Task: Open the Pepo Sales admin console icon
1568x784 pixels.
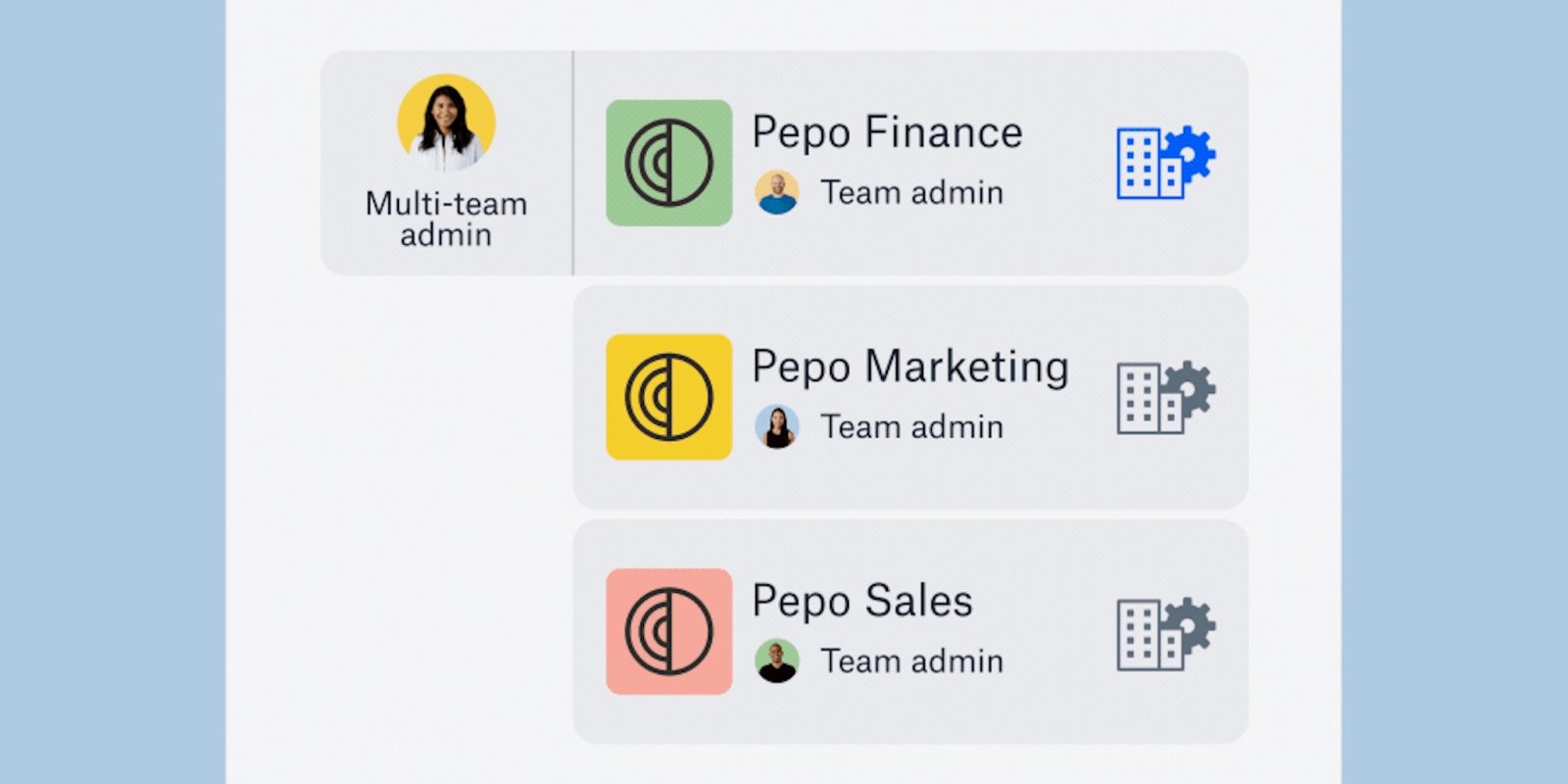Action: click(x=1164, y=632)
